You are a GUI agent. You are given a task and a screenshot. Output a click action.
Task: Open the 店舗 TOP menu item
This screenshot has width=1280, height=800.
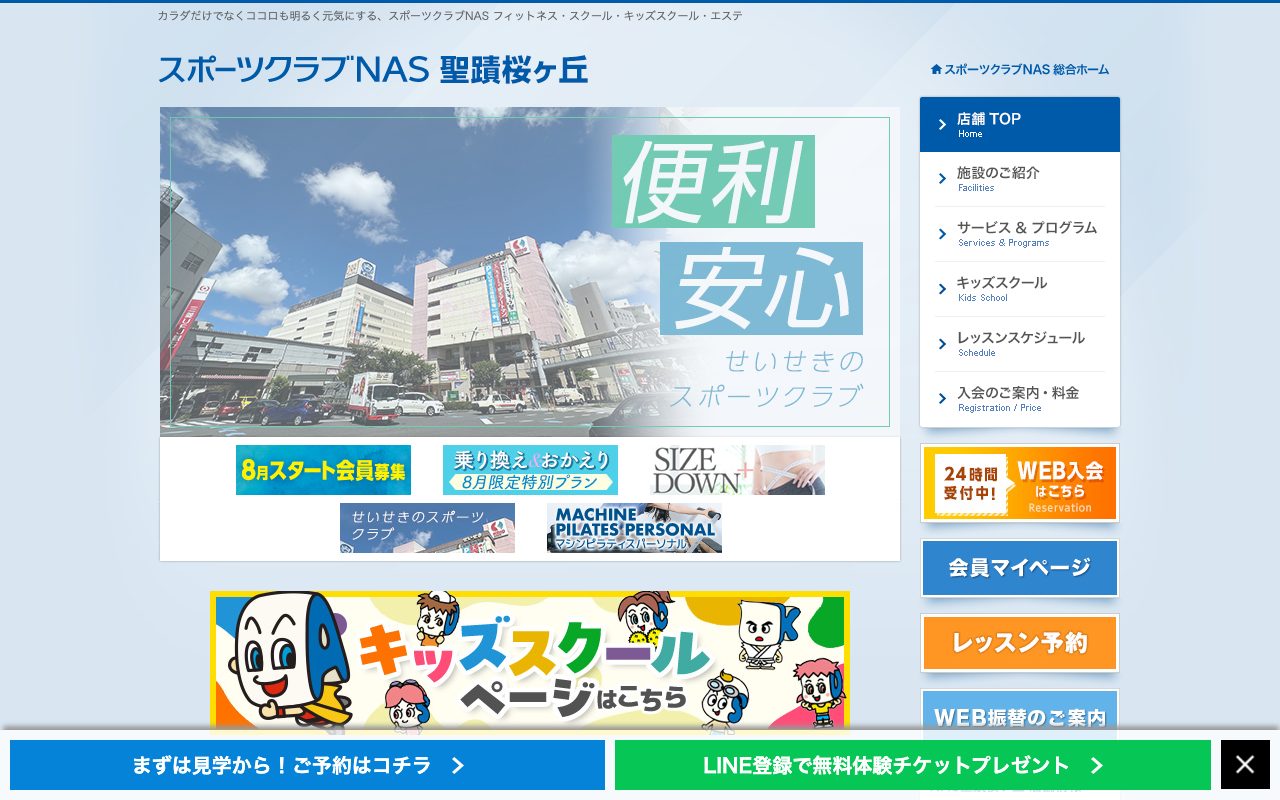tap(1020, 124)
